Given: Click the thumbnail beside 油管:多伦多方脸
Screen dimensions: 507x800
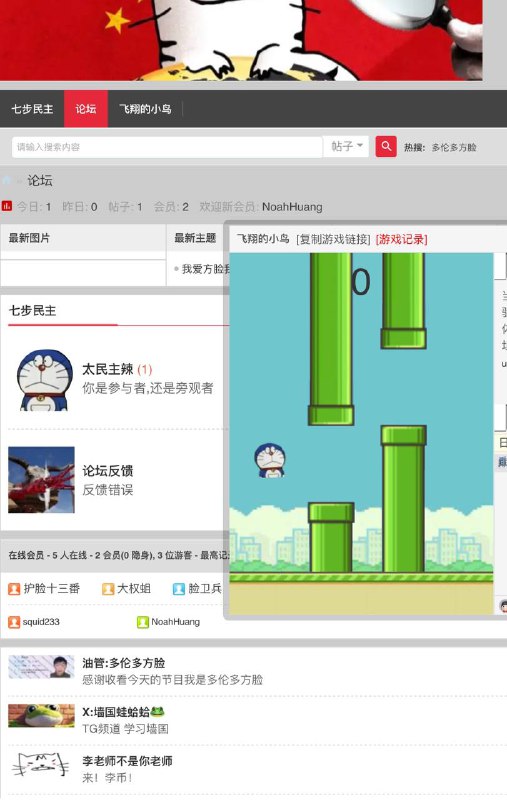Looking at the screenshot, I should (x=41, y=667).
